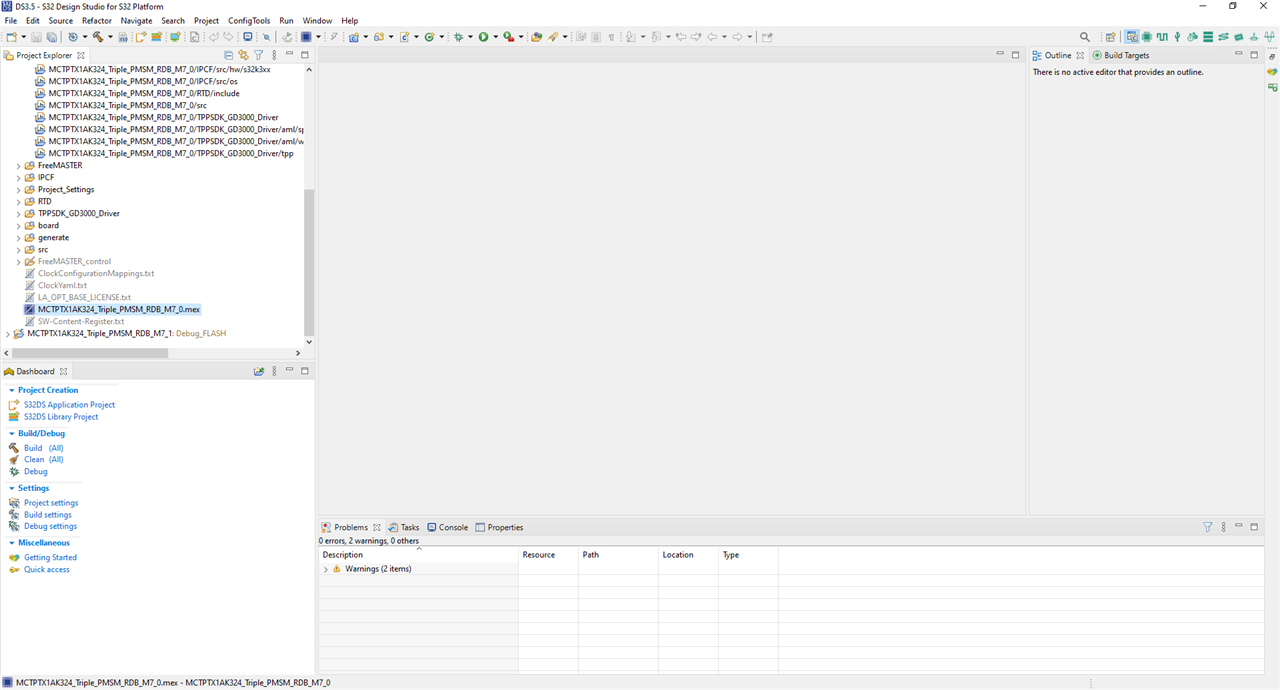Click the green Run button in toolbar

pos(483,37)
